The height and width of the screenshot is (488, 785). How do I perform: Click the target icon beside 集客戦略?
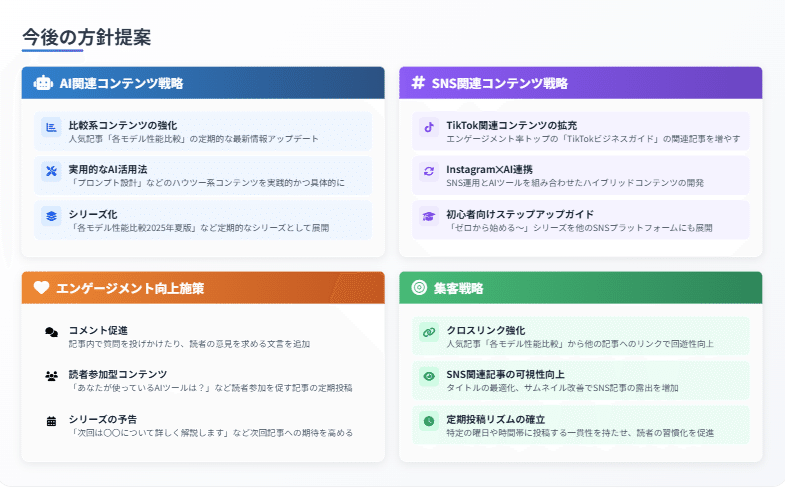click(419, 287)
